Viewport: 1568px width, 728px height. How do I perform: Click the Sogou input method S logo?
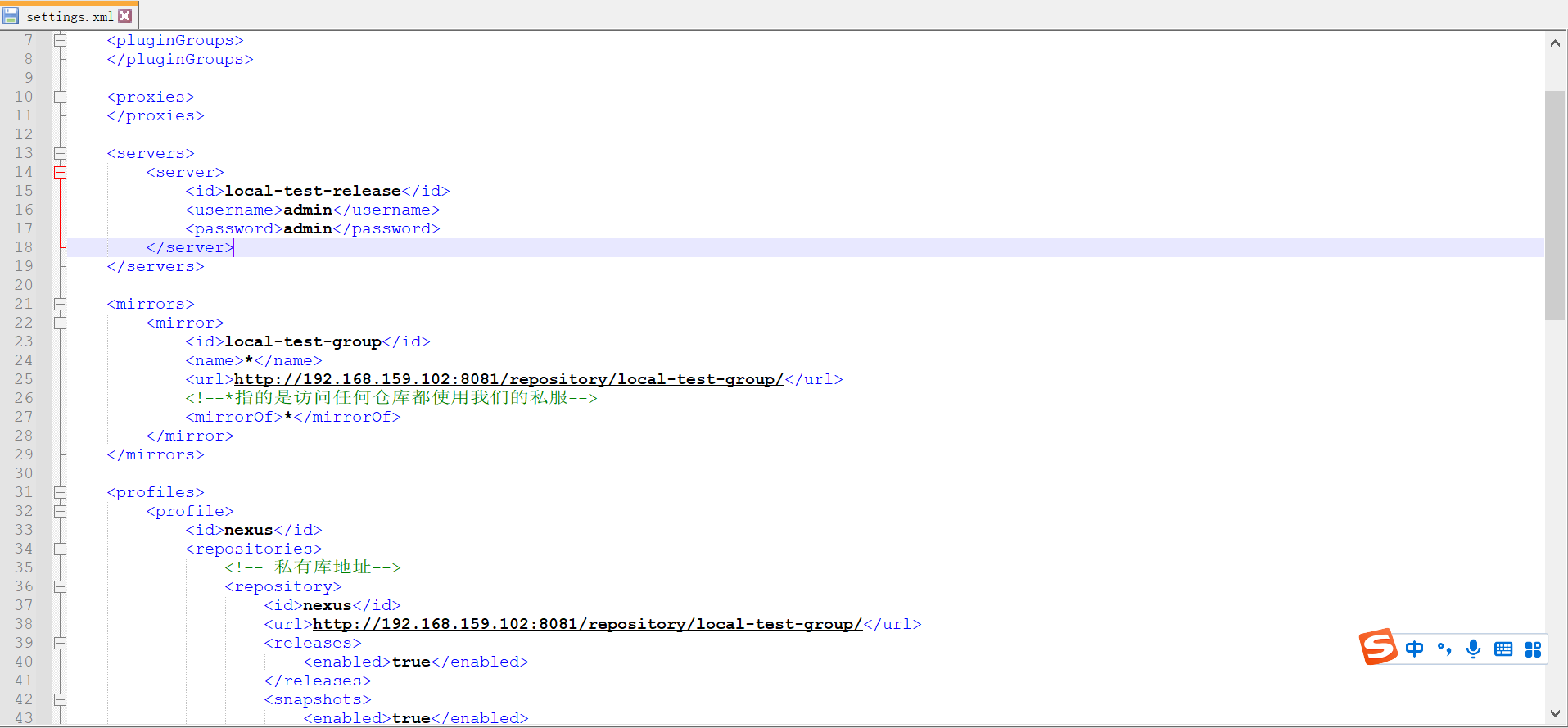coord(1378,647)
